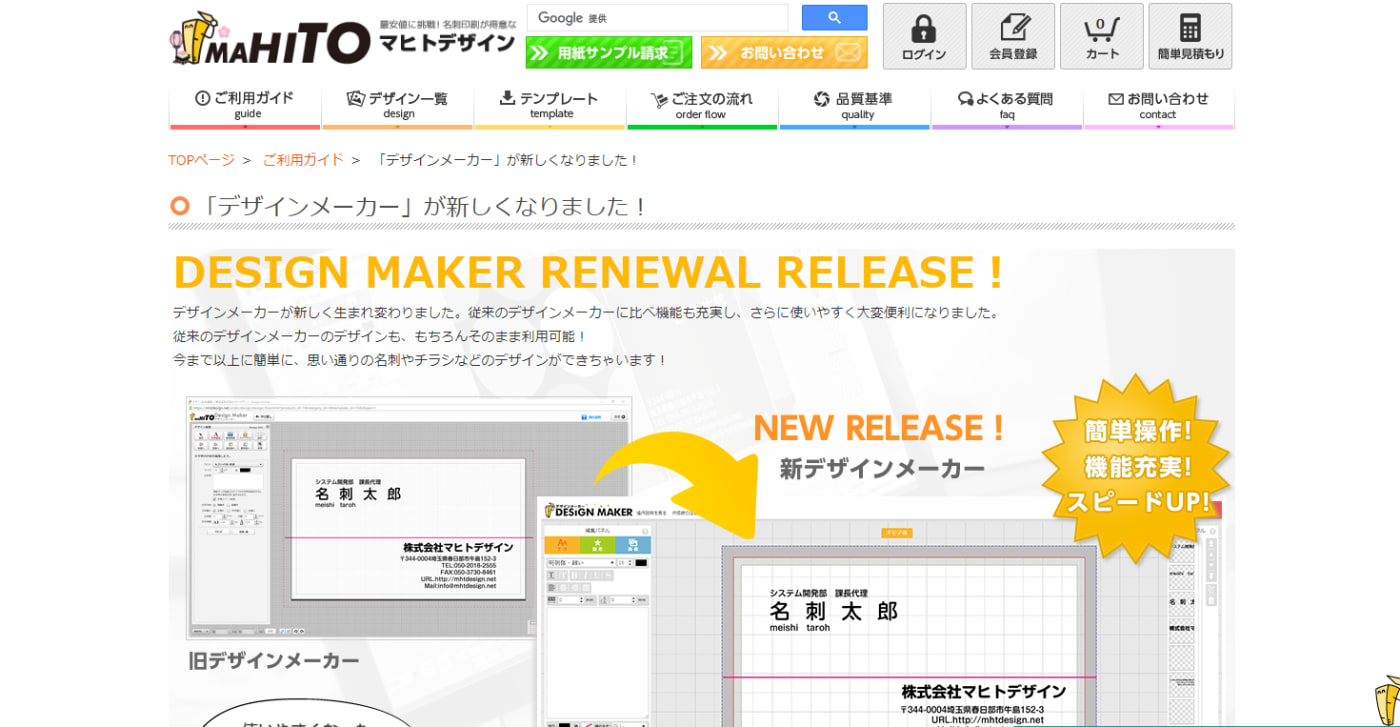Viewport: 1400px width, 727px height.
Task: Request paper samples via green 用紙サンプル請求 button
Action: coord(609,53)
